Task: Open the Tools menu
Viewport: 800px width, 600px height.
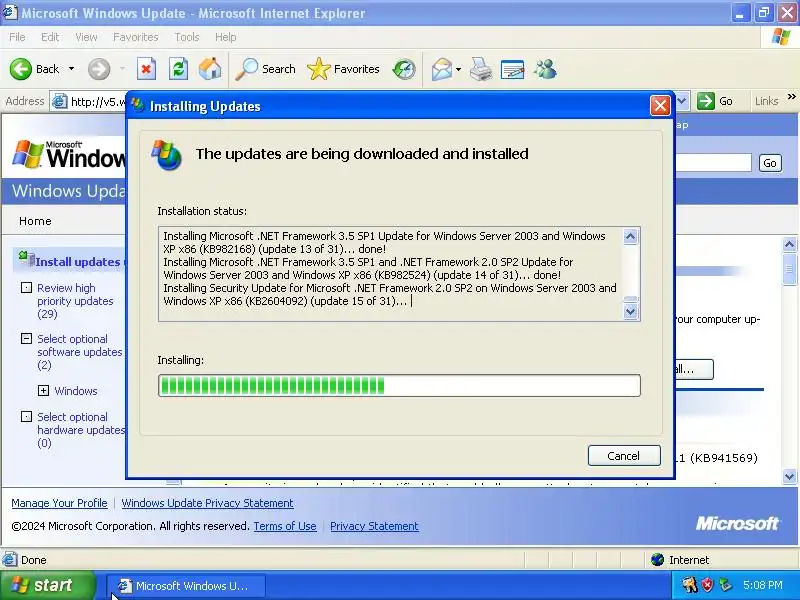Action: [187, 37]
